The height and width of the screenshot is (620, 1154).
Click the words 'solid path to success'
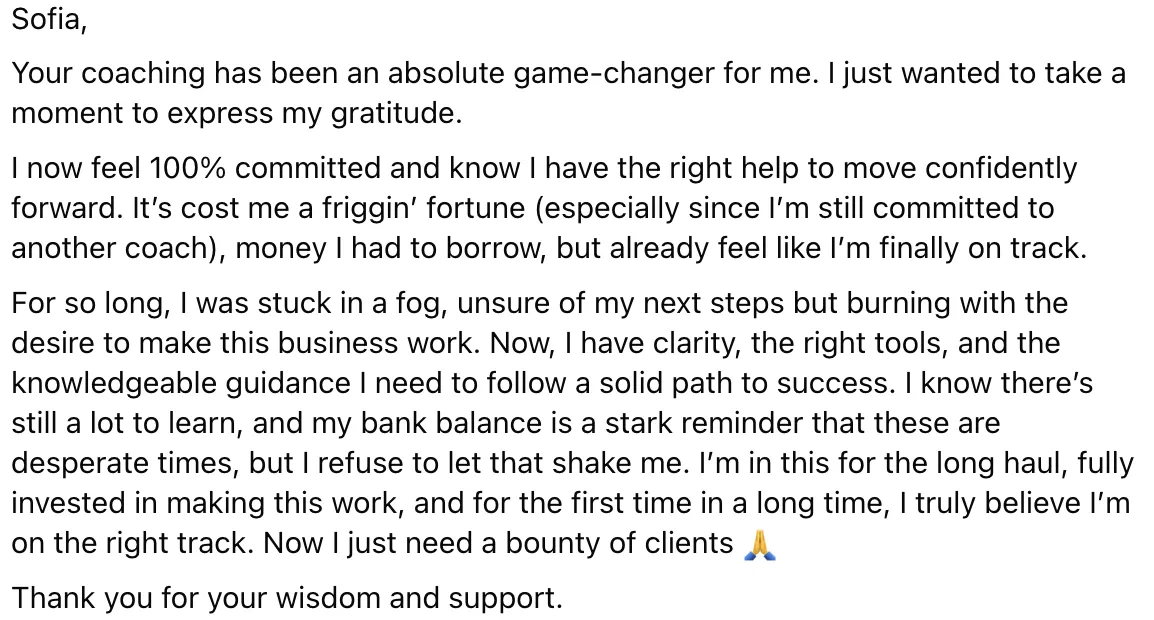743,383
